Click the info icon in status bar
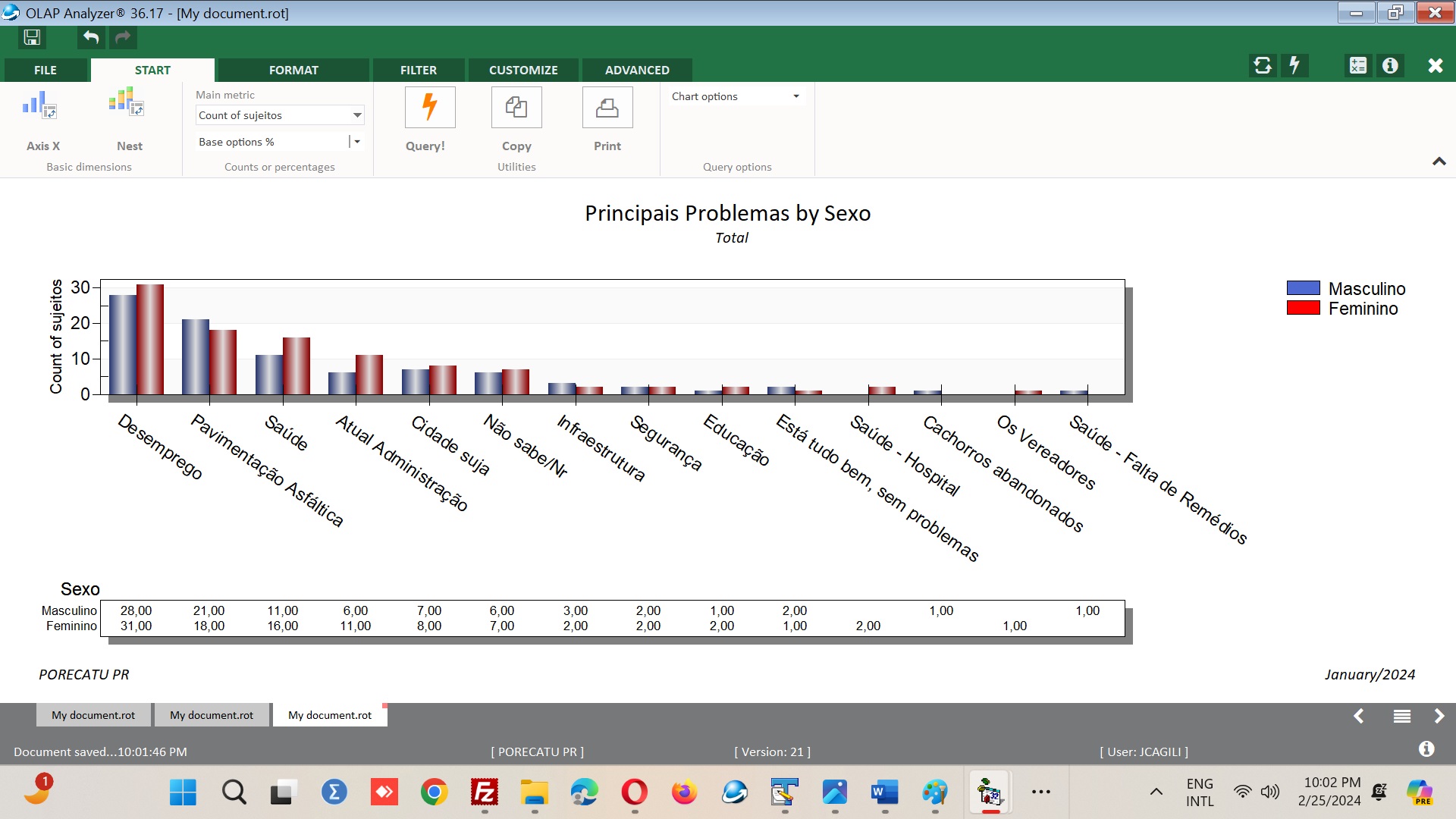Viewport: 1456px width, 819px height. [1426, 749]
